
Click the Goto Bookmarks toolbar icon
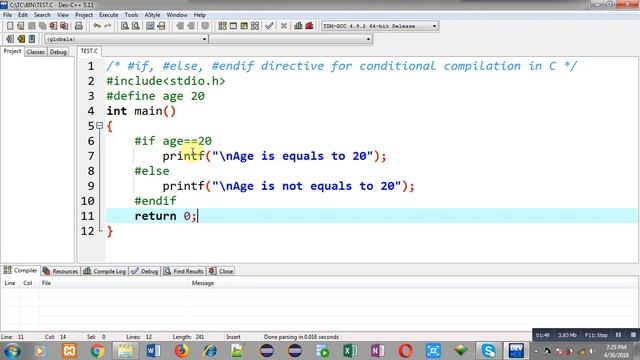[x=32, y=39]
